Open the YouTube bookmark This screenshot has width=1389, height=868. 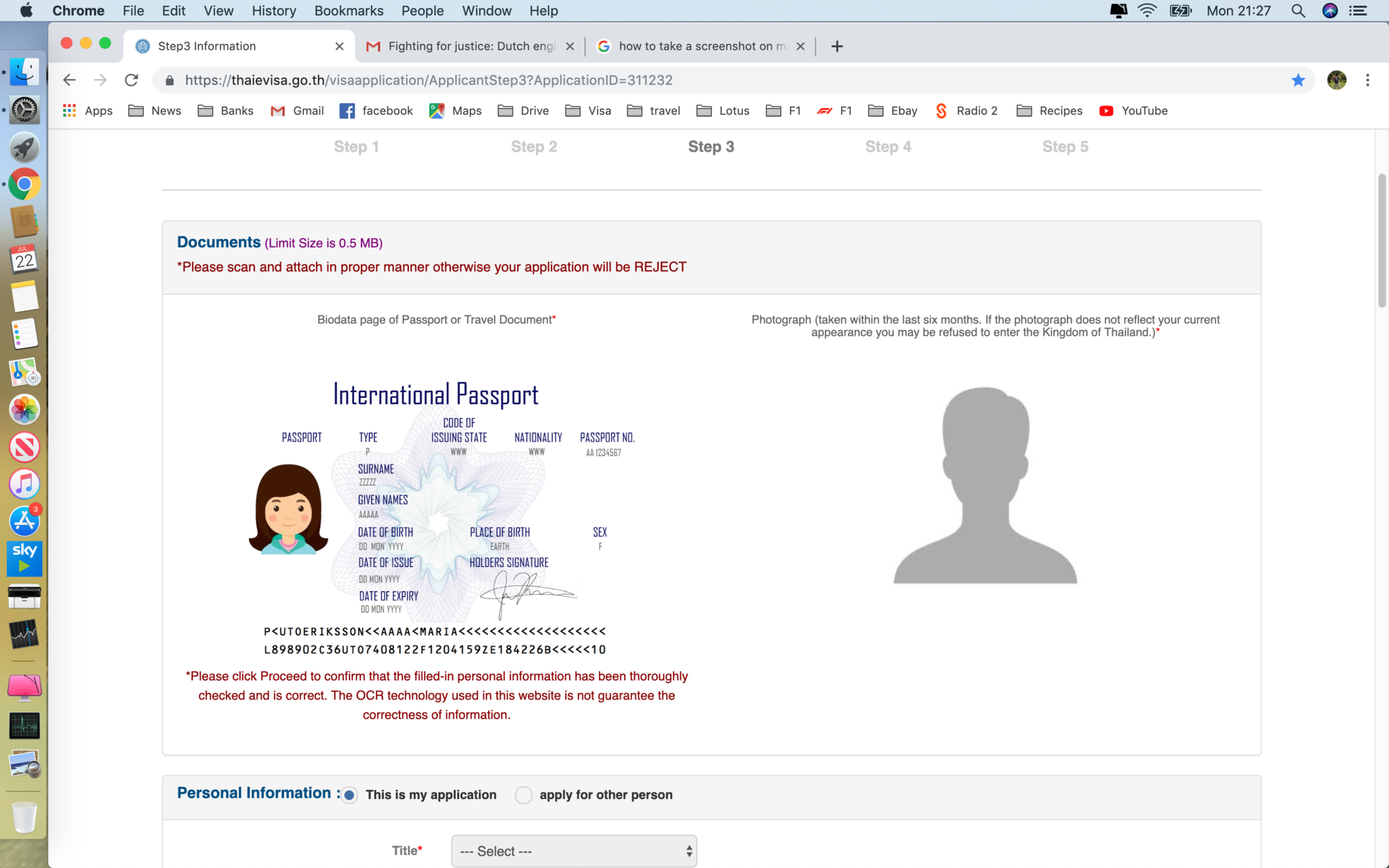1133,111
